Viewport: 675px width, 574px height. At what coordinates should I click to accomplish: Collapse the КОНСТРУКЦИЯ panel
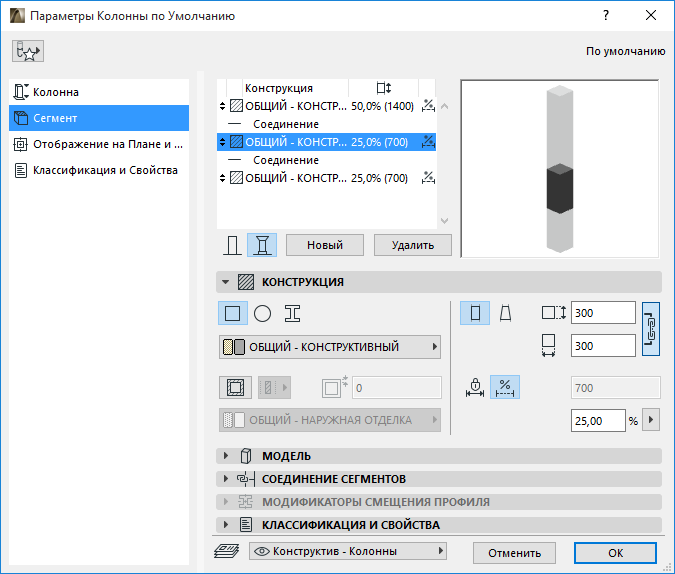tap(225, 282)
